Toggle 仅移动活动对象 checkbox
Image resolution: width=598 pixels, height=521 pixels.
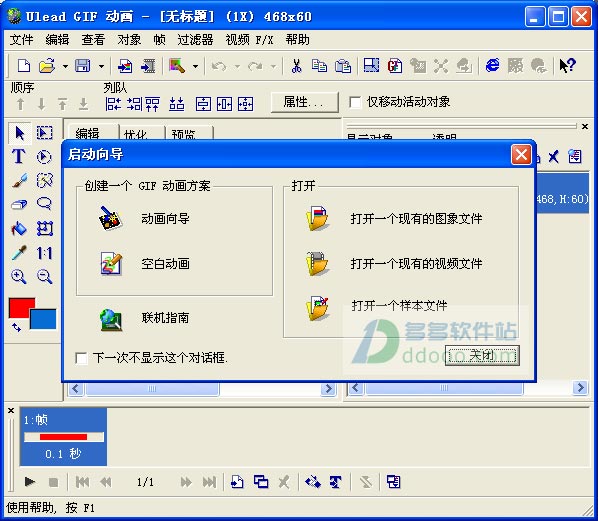[x=355, y=102]
